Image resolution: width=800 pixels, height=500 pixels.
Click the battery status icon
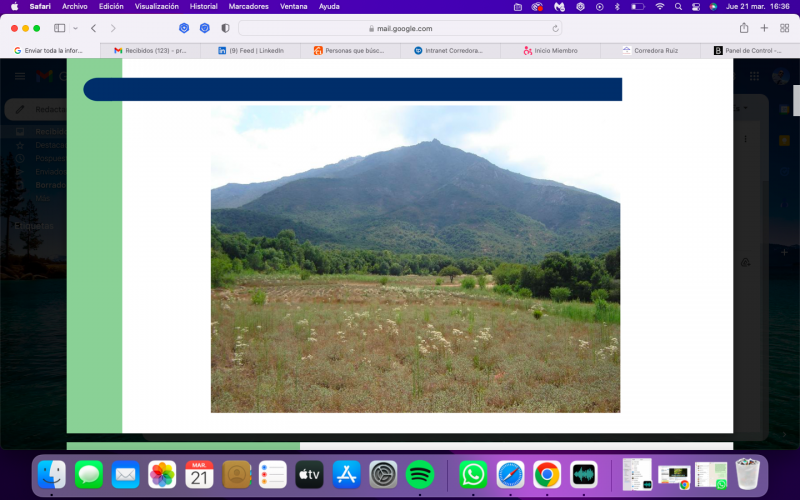coord(637,7)
